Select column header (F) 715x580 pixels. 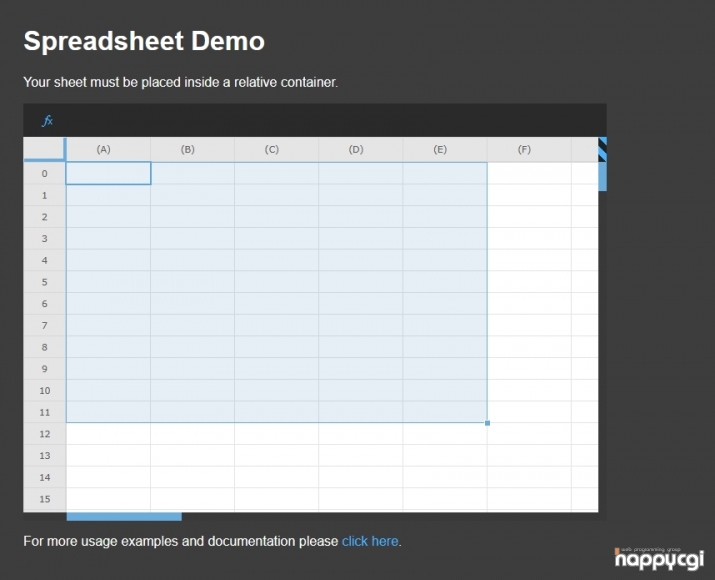click(529, 150)
